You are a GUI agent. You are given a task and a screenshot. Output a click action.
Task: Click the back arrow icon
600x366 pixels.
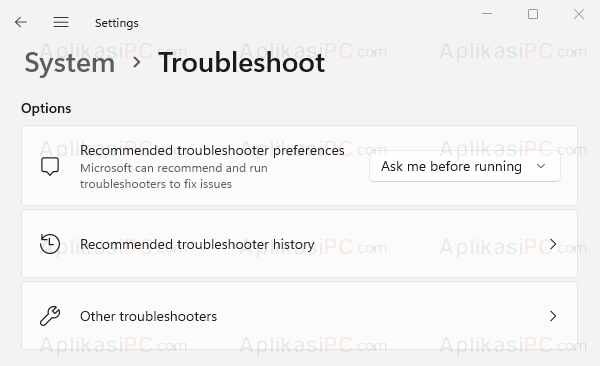(x=21, y=22)
